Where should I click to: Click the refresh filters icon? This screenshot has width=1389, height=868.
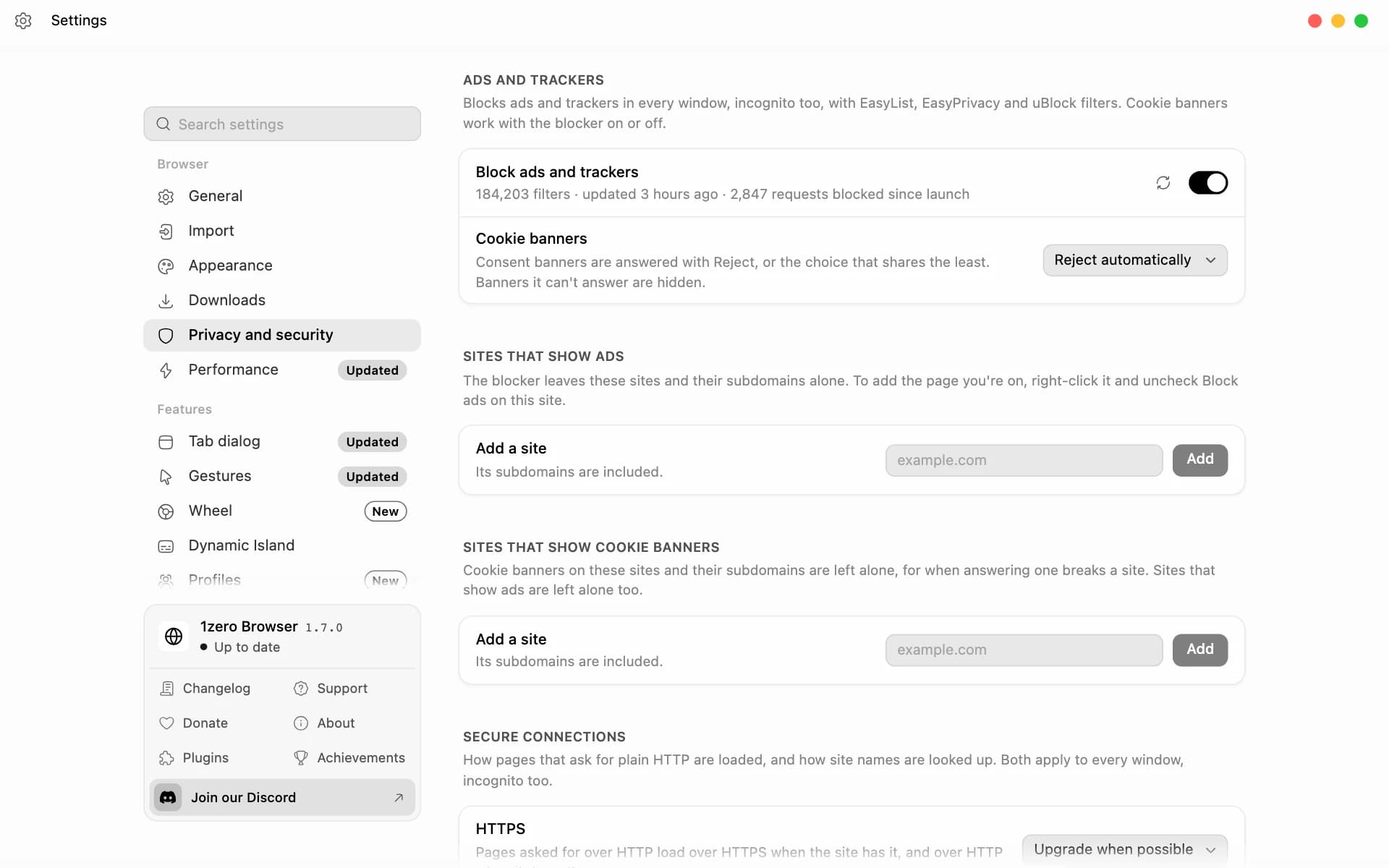coord(1163,183)
